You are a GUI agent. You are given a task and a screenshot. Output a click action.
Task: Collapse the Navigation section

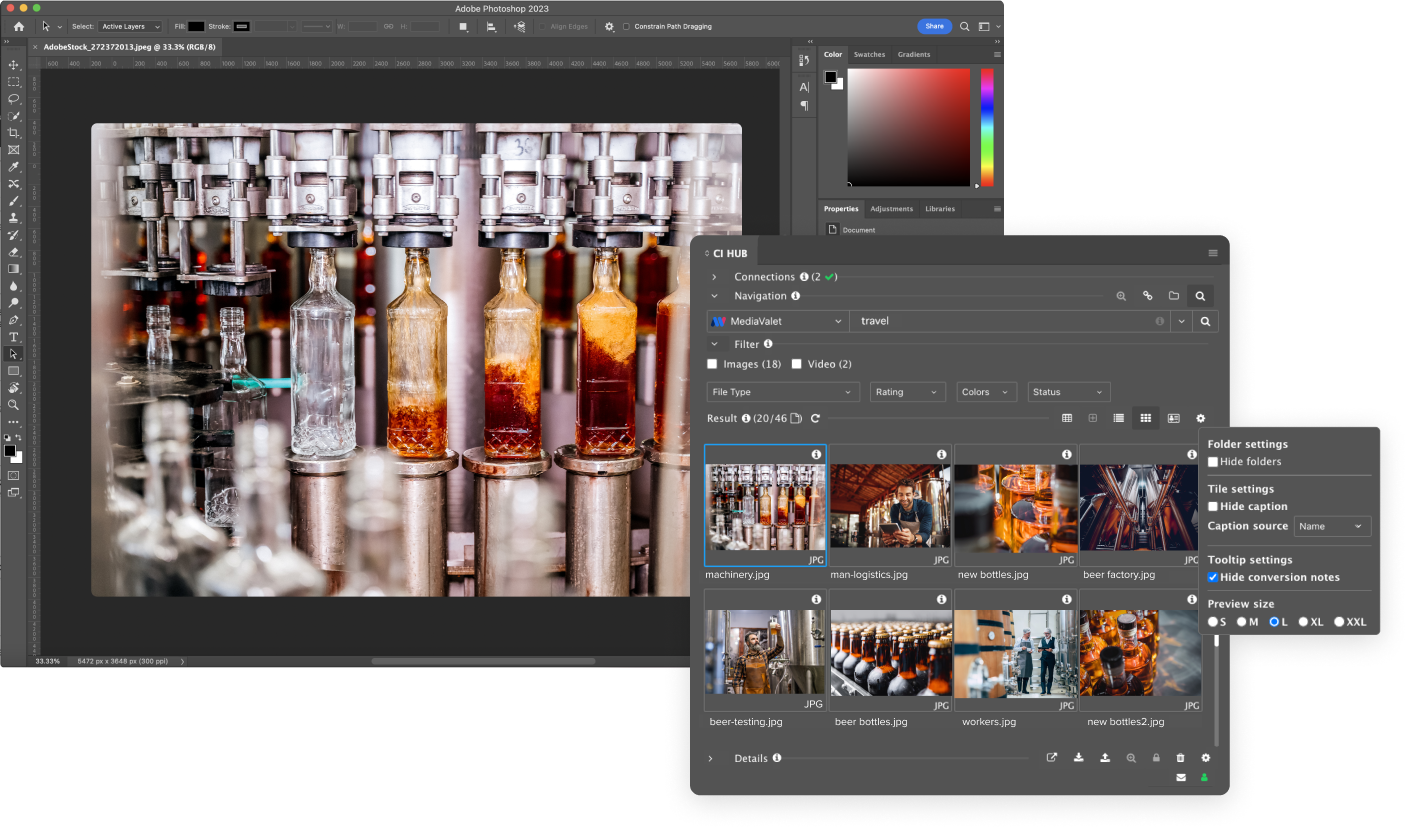click(x=714, y=296)
